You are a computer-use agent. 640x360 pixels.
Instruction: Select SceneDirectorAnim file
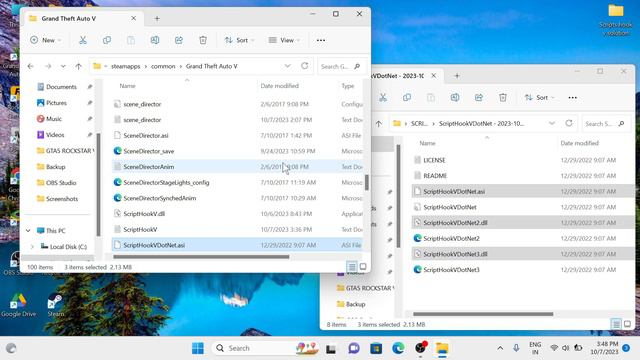[x=149, y=167]
